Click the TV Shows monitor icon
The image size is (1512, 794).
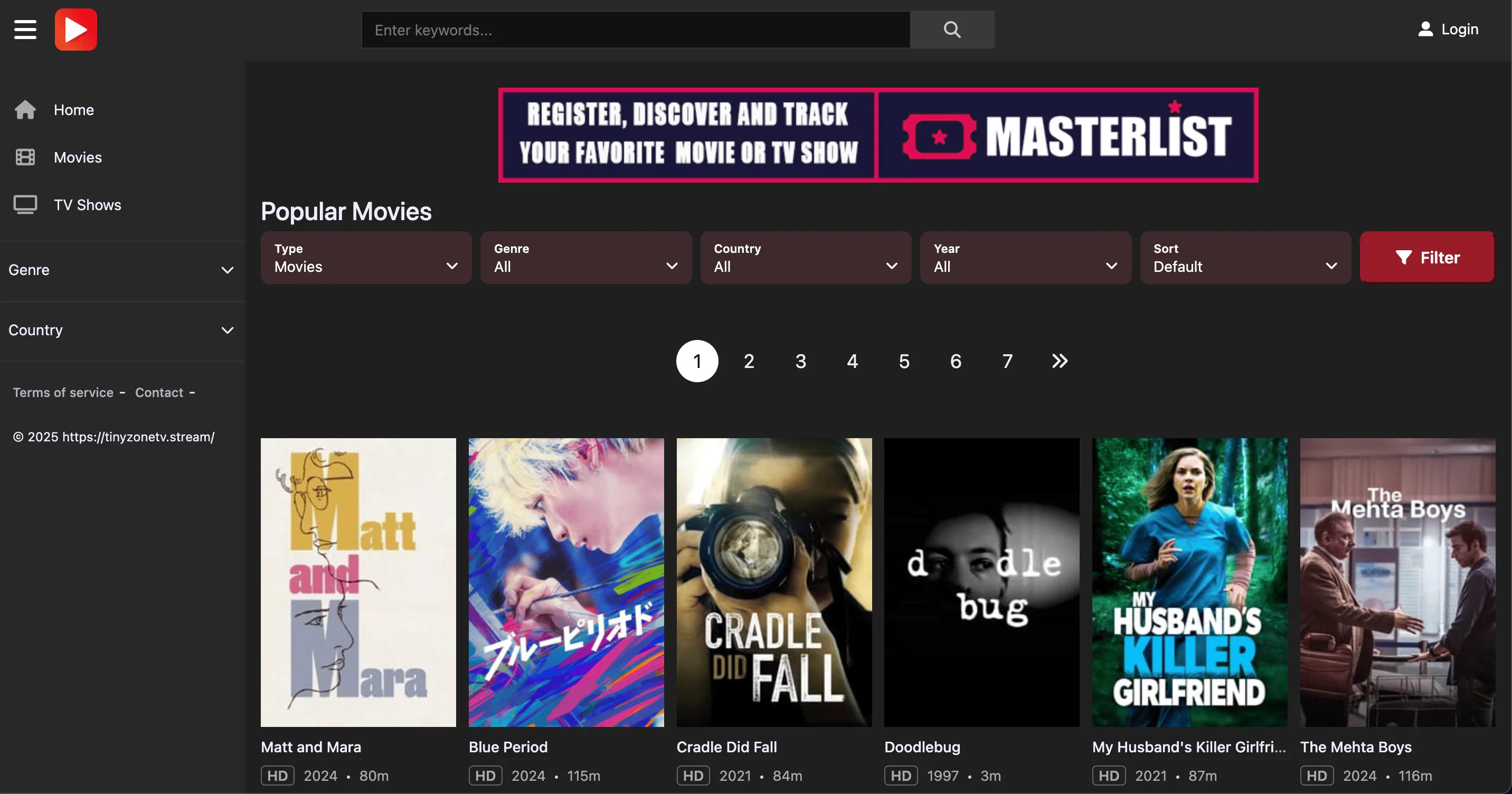pos(25,205)
